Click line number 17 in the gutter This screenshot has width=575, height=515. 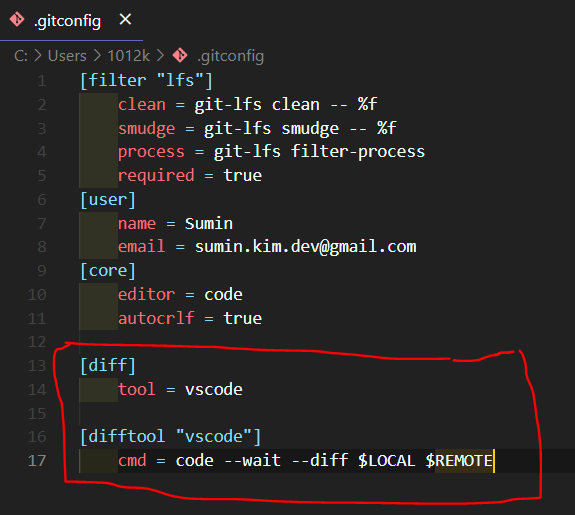[37, 461]
